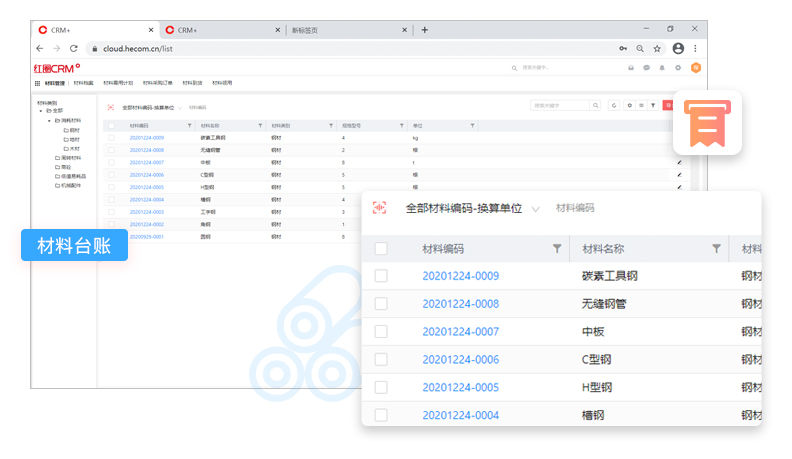Open material link 20201224-0008
The width and height of the screenshot is (792, 459).
(x=460, y=304)
